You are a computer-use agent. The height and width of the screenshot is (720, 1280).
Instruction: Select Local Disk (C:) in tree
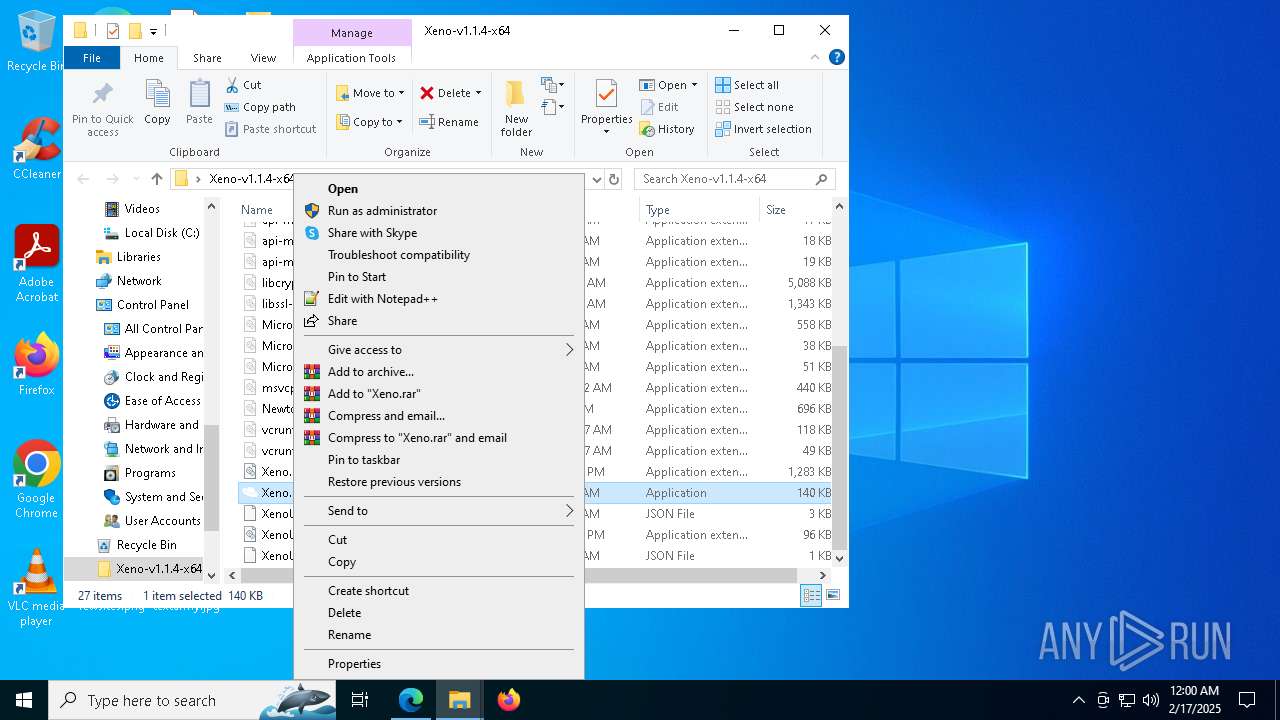[151, 233]
